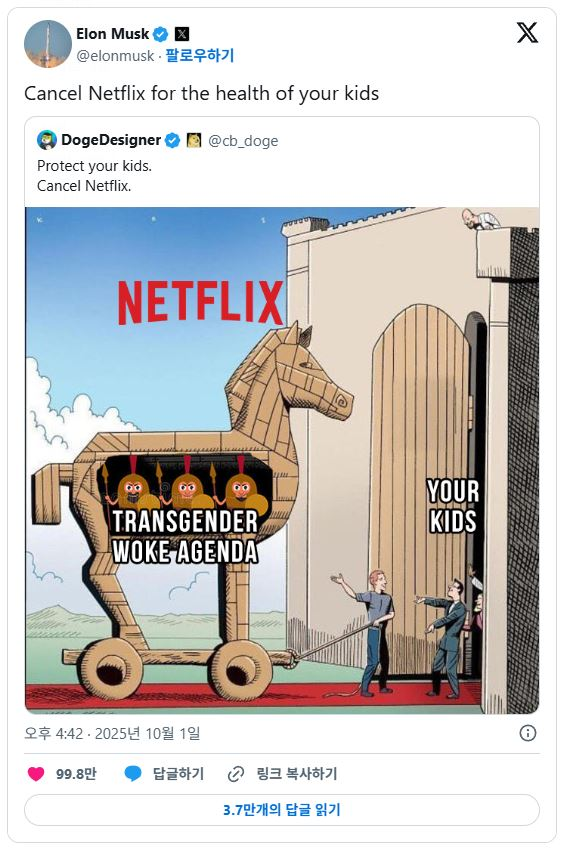Read 3.7만 replies button
This screenshot has height=848, width=565.
pyautogui.click(x=282, y=810)
